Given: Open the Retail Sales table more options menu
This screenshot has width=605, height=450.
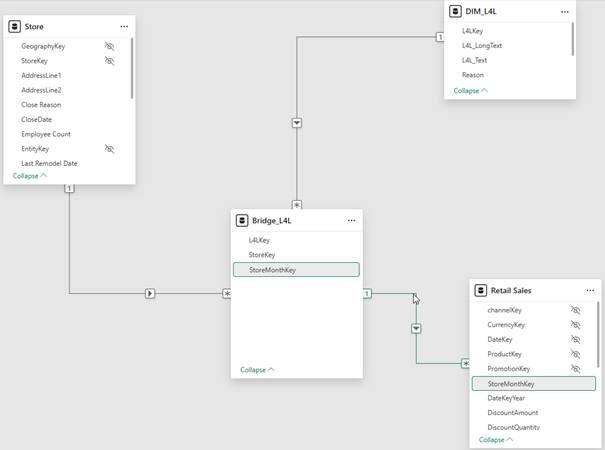Looking at the screenshot, I should coord(590,290).
